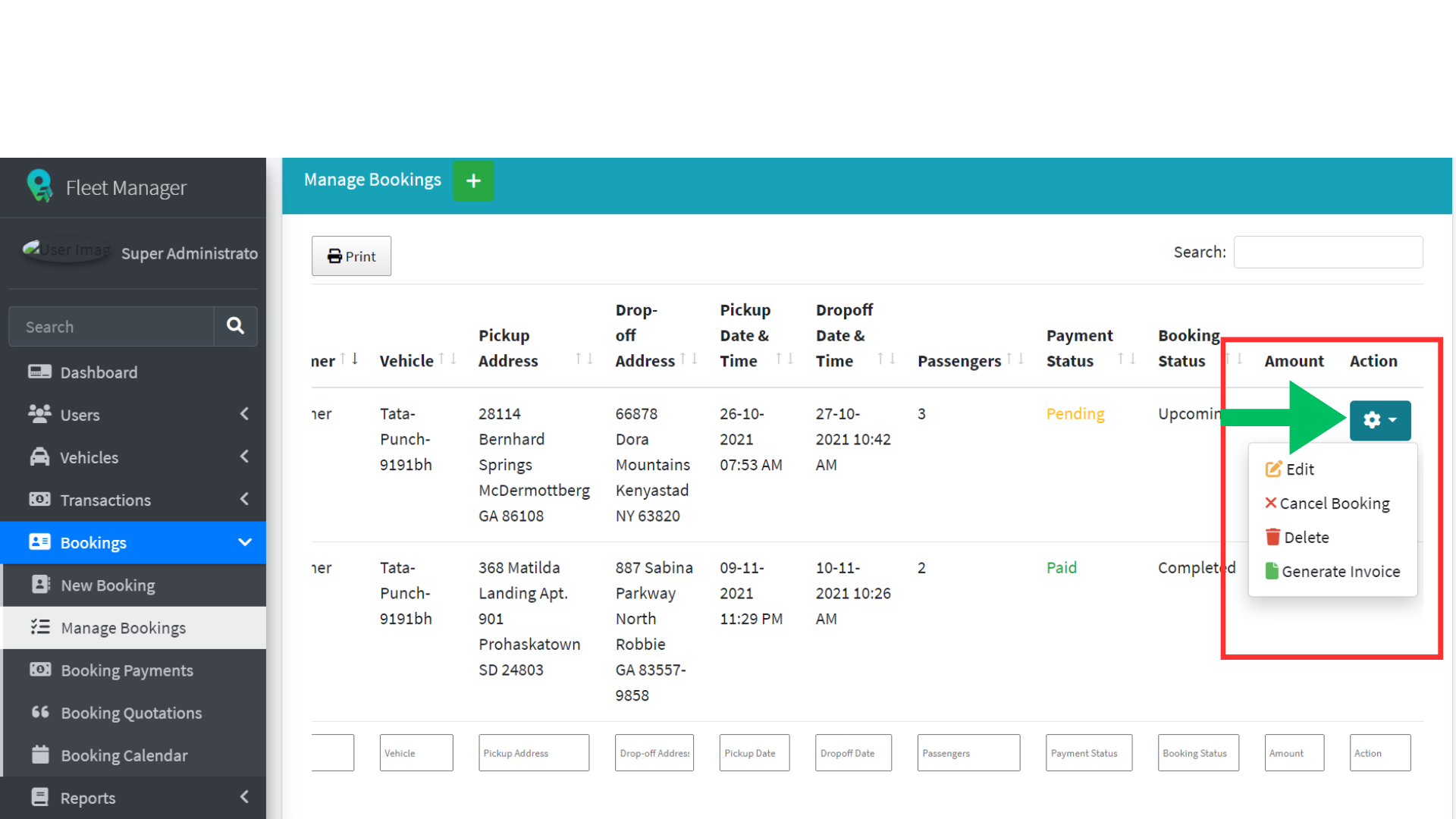The height and width of the screenshot is (819, 1456).
Task: Focus the Pickup Address filter field
Action: pos(534,753)
